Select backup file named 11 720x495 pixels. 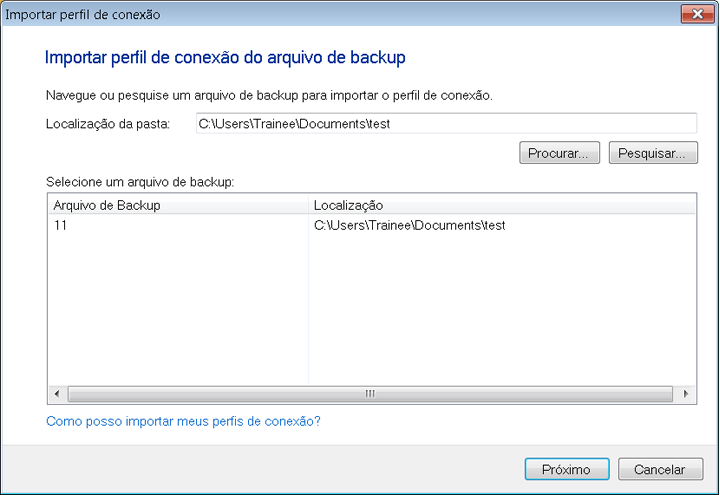[60, 226]
